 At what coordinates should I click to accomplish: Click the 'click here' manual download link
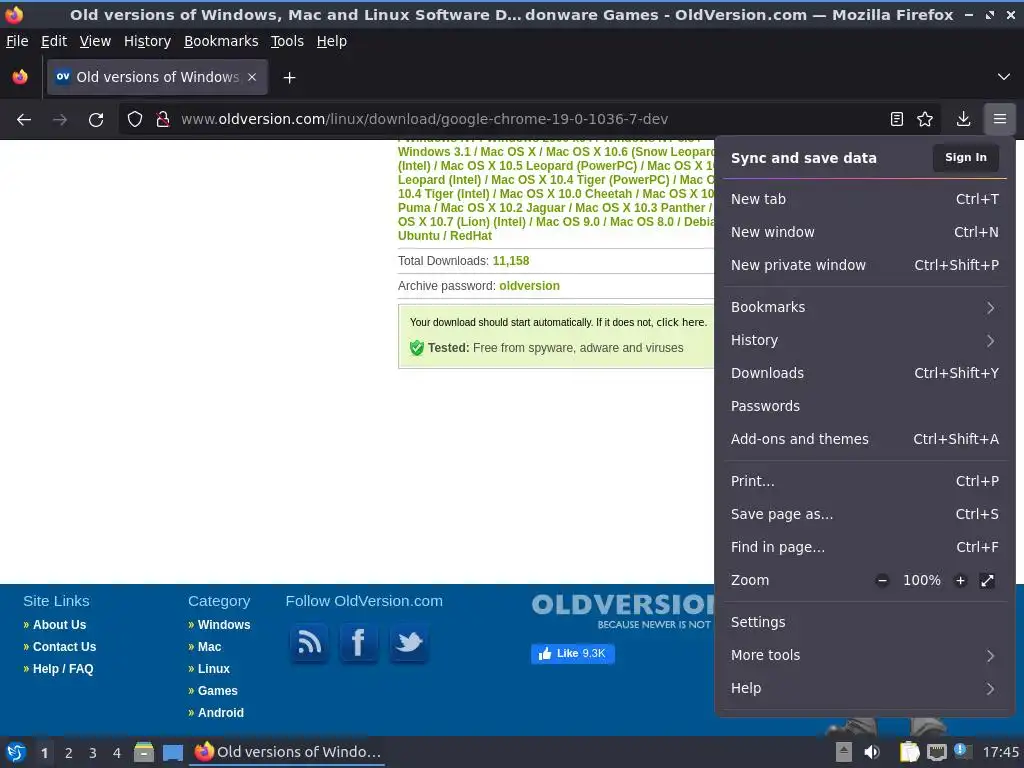[x=680, y=323]
